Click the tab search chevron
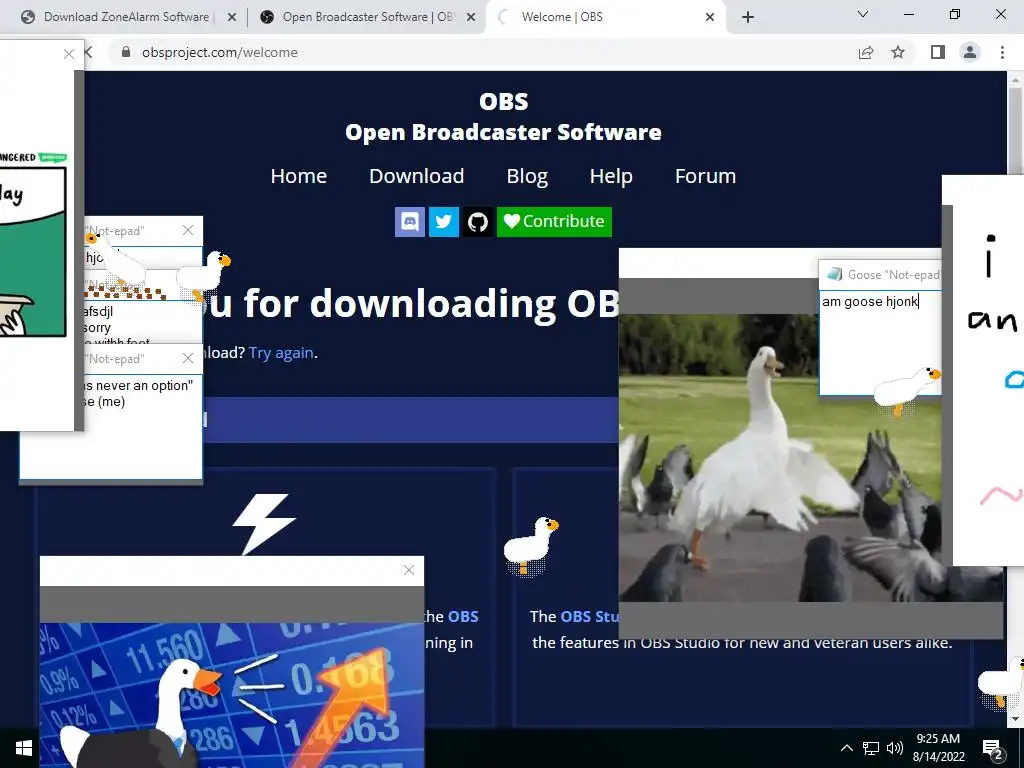This screenshot has height=768, width=1024. (863, 14)
